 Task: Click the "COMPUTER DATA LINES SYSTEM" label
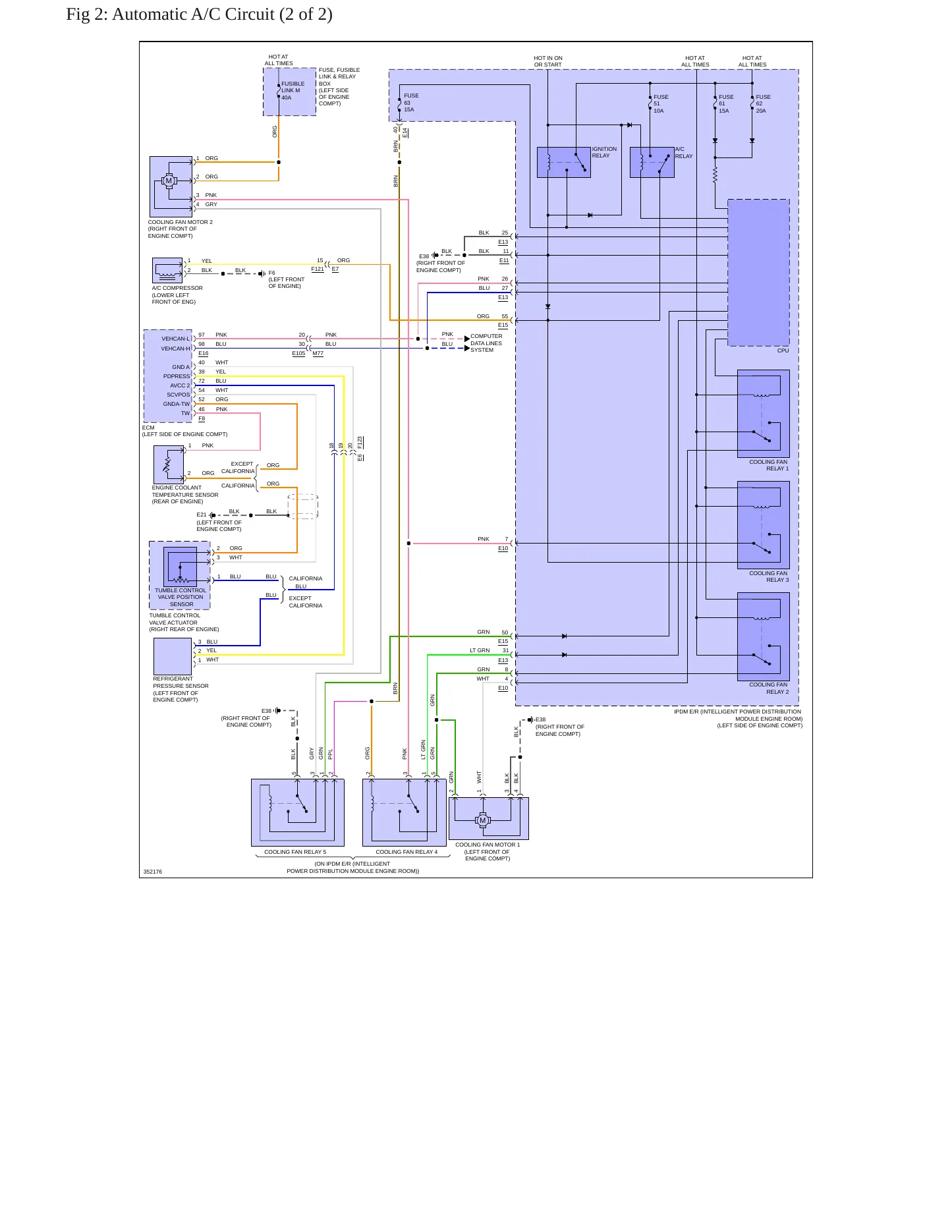[486, 343]
